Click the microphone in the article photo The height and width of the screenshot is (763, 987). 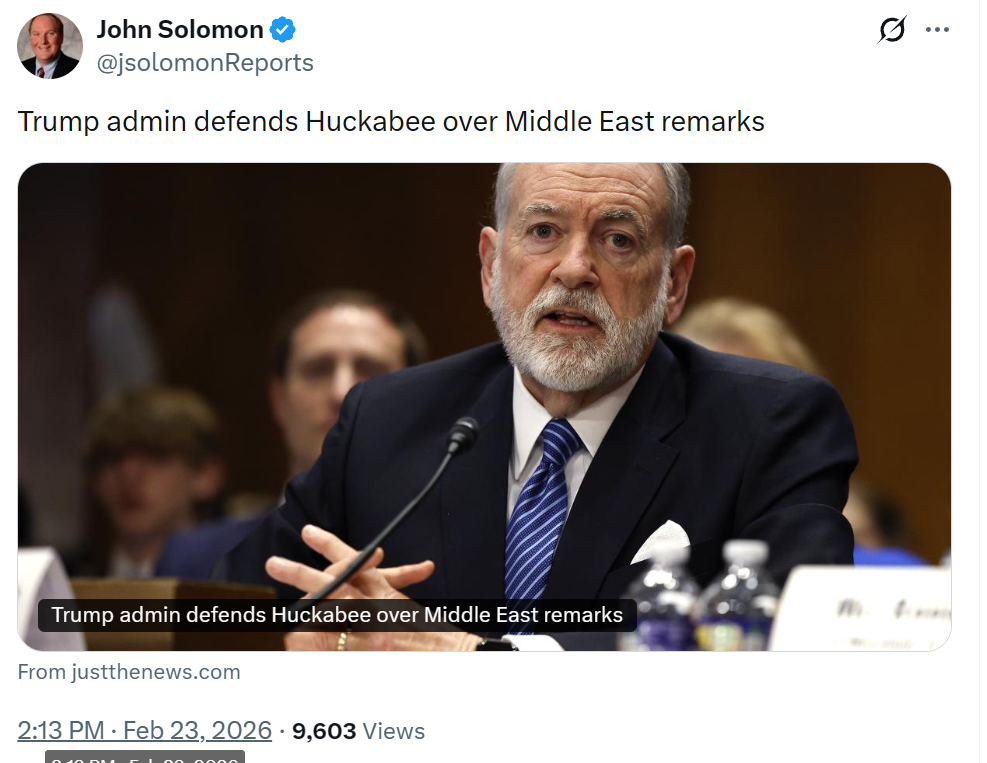click(460, 434)
